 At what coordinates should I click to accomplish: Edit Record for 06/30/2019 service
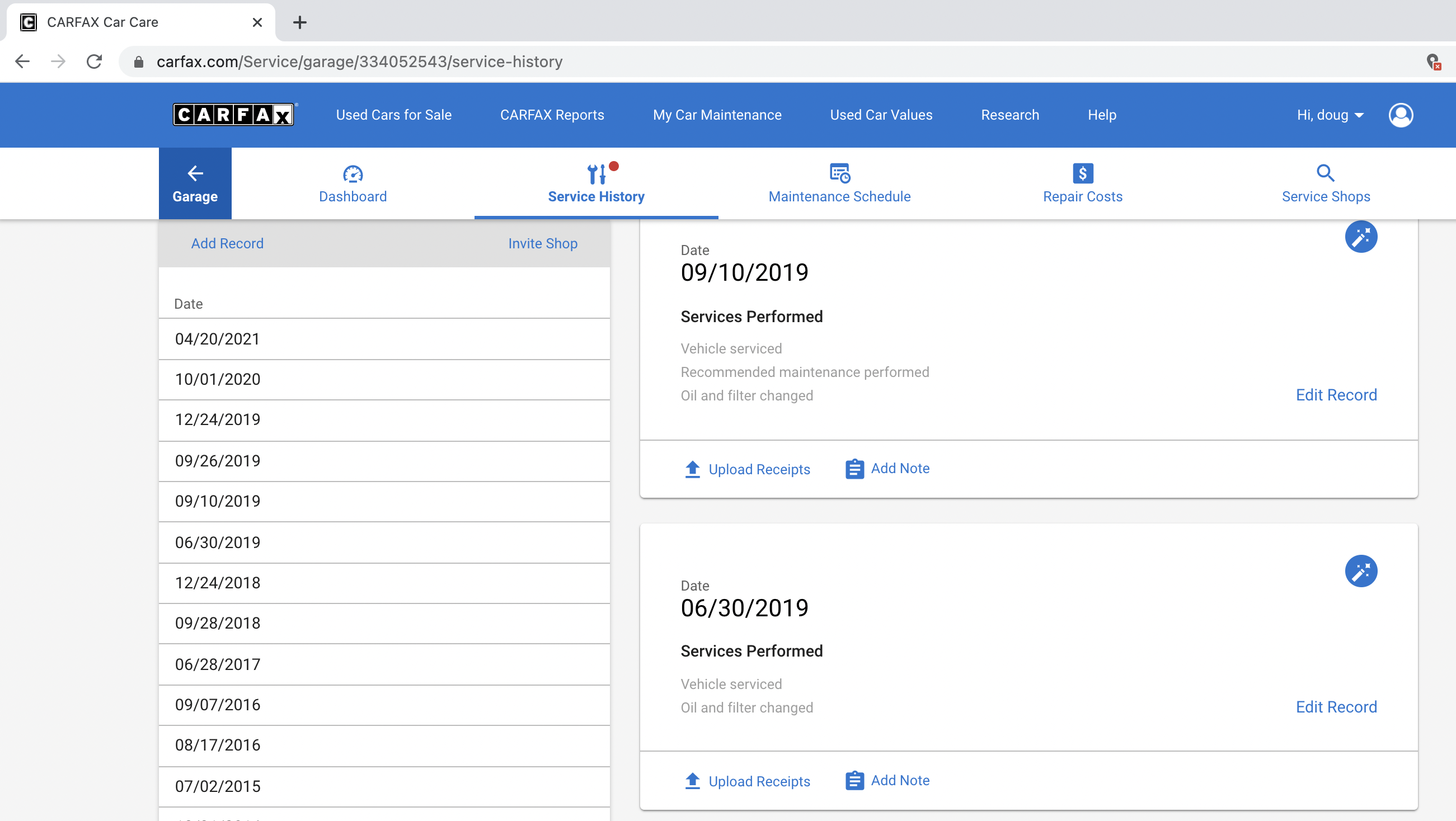point(1336,707)
